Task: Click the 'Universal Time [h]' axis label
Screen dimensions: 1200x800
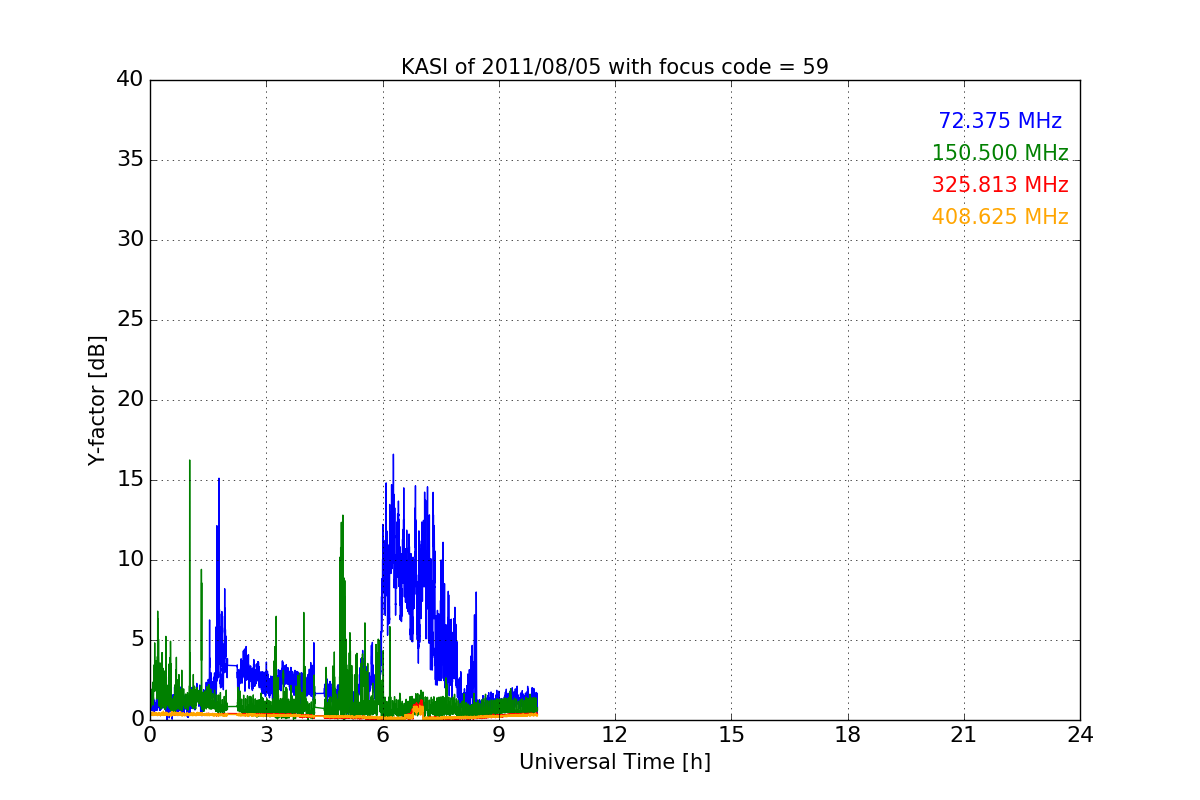Action: [615, 762]
